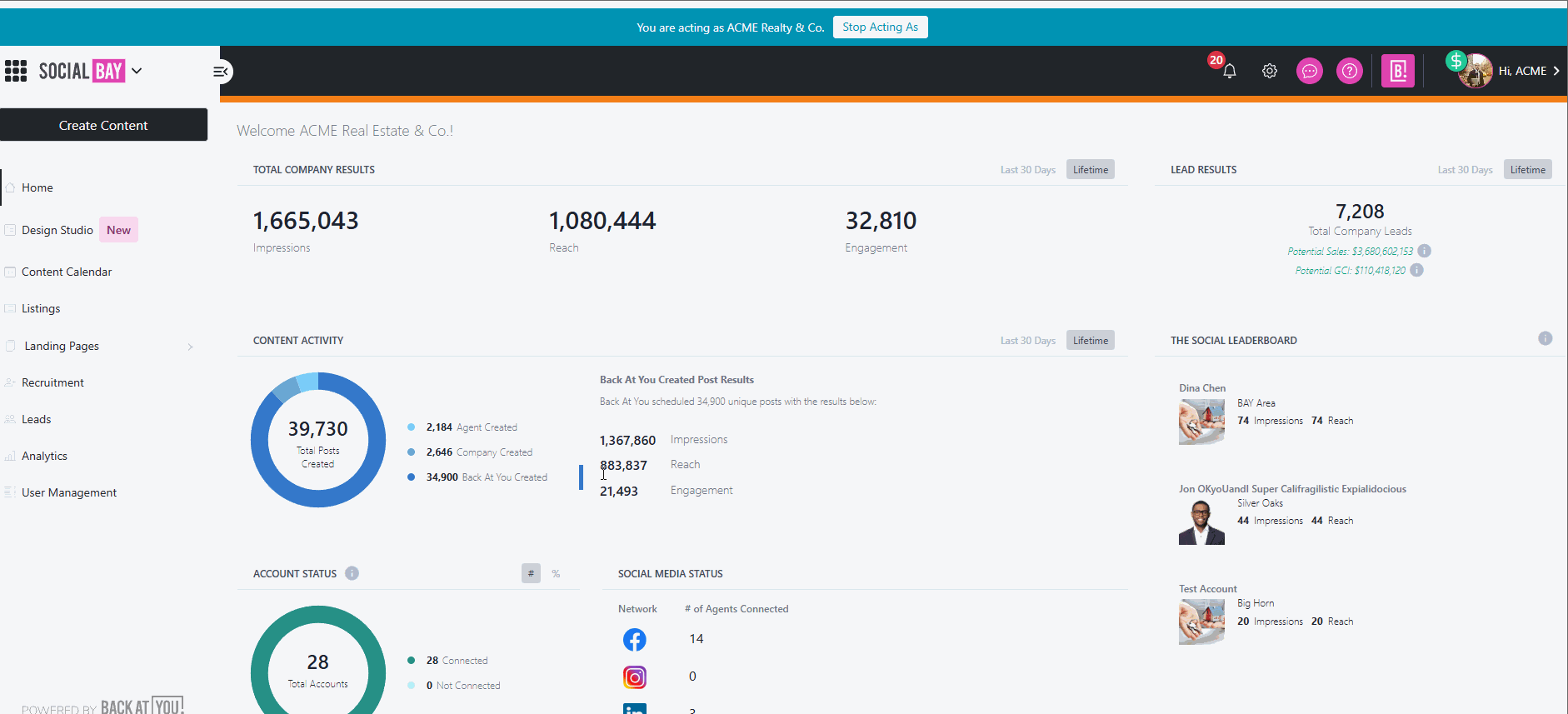This screenshot has width=1568, height=714.
Task: Collapse the sidebar with the menu toggle icon
Action: pyautogui.click(x=221, y=72)
